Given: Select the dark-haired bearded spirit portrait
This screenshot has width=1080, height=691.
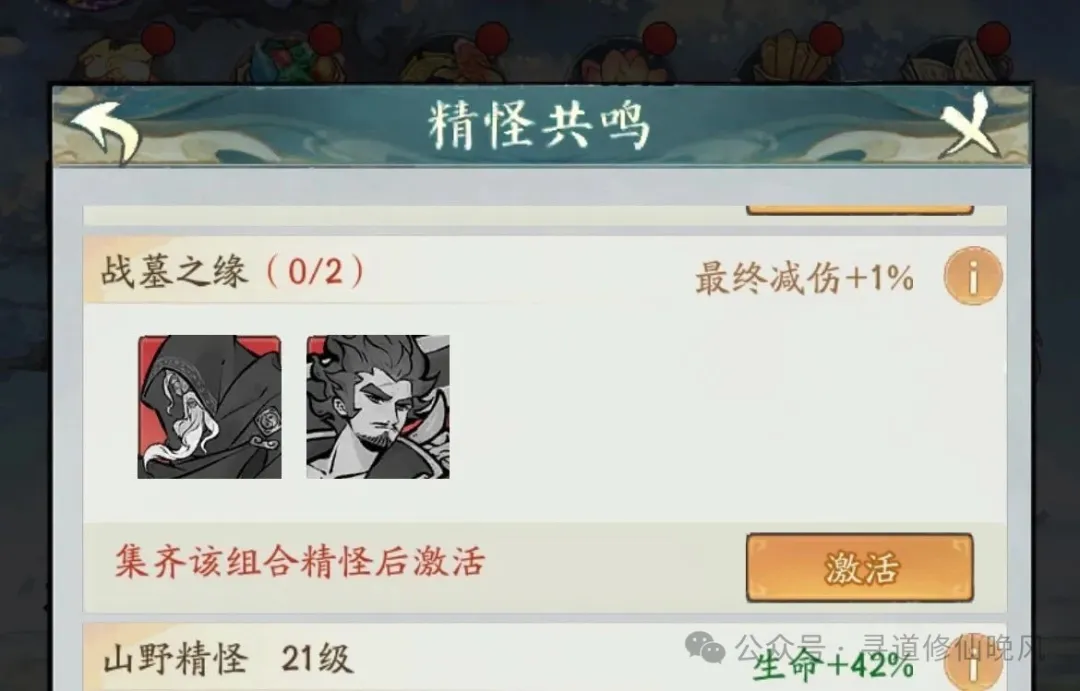Looking at the screenshot, I should coord(378,406).
